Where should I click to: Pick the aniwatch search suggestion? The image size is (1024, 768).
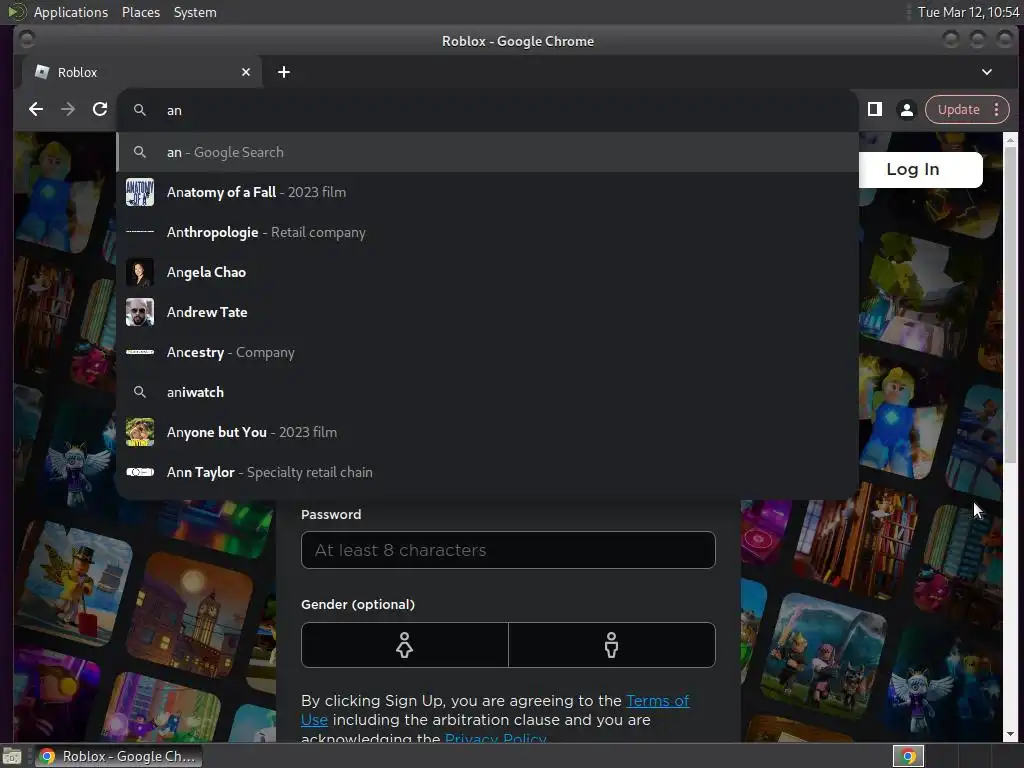click(x=487, y=392)
